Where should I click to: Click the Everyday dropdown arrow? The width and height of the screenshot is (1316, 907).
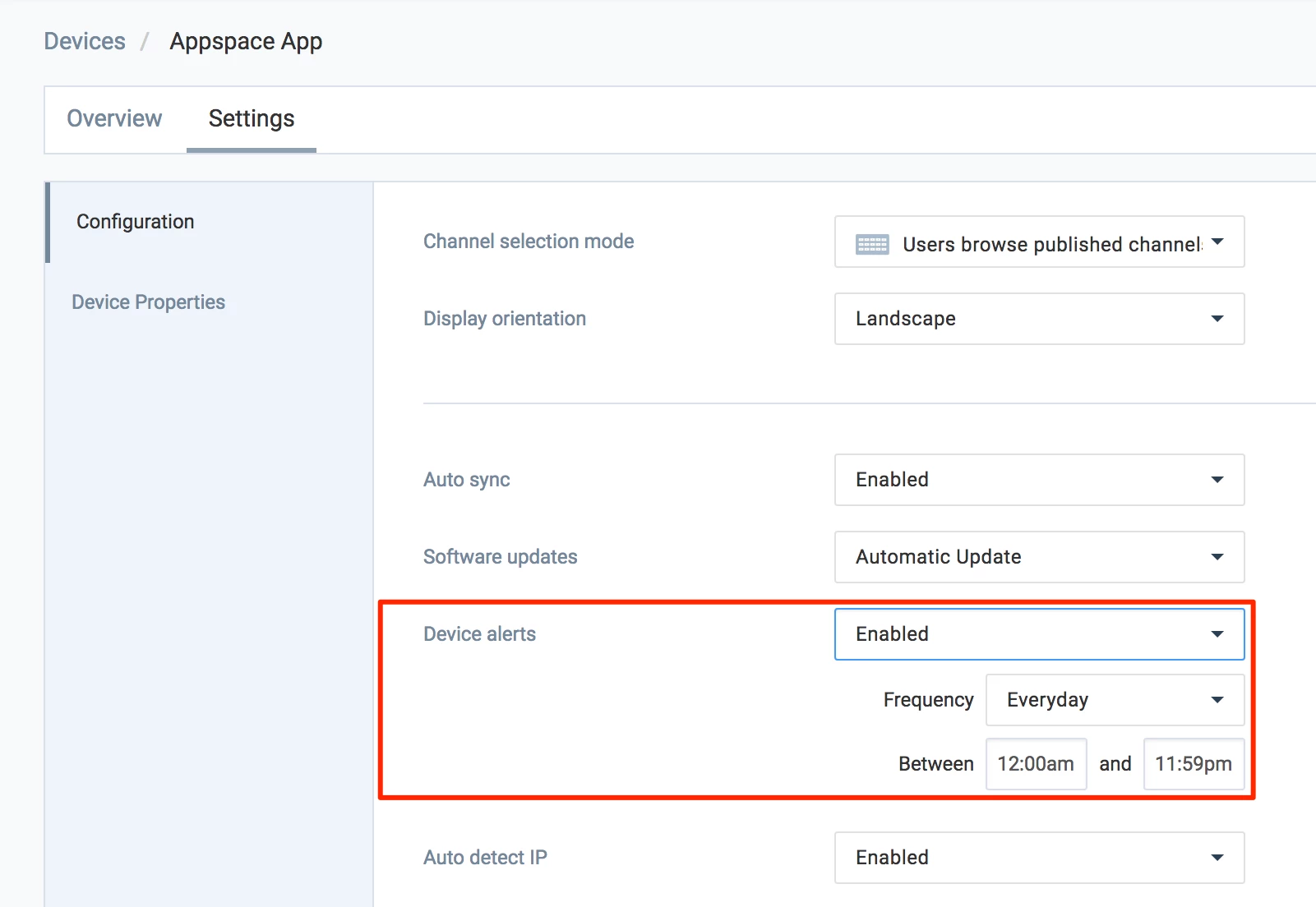[x=1217, y=700]
